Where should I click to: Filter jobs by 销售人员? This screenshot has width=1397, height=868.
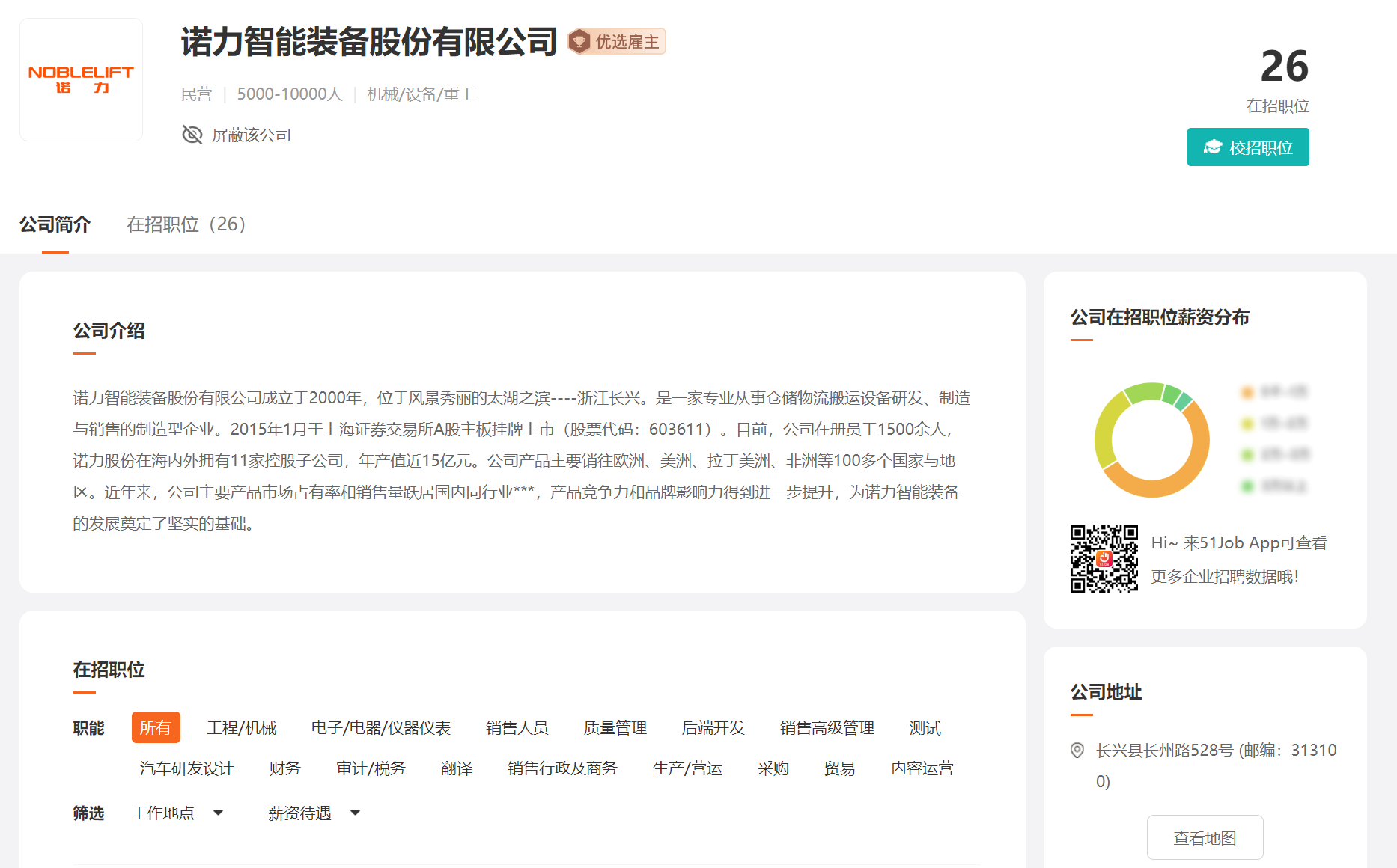[x=517, y=727]
